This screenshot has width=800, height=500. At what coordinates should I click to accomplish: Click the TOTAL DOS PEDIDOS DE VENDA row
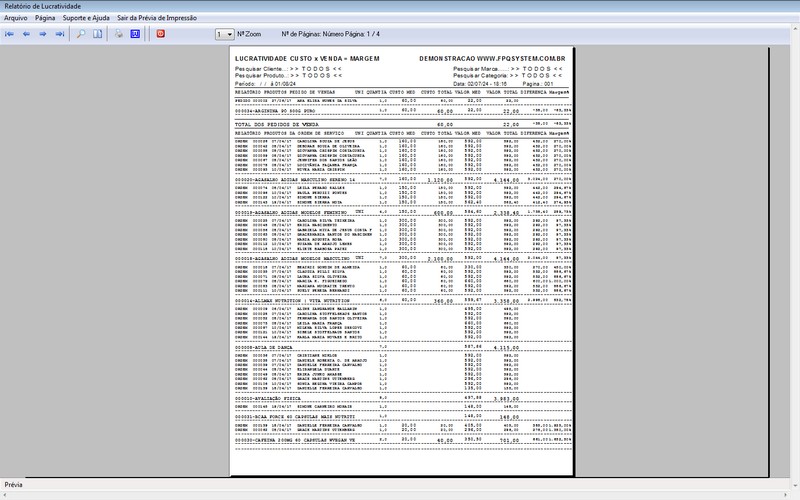(x=403, y=124)
